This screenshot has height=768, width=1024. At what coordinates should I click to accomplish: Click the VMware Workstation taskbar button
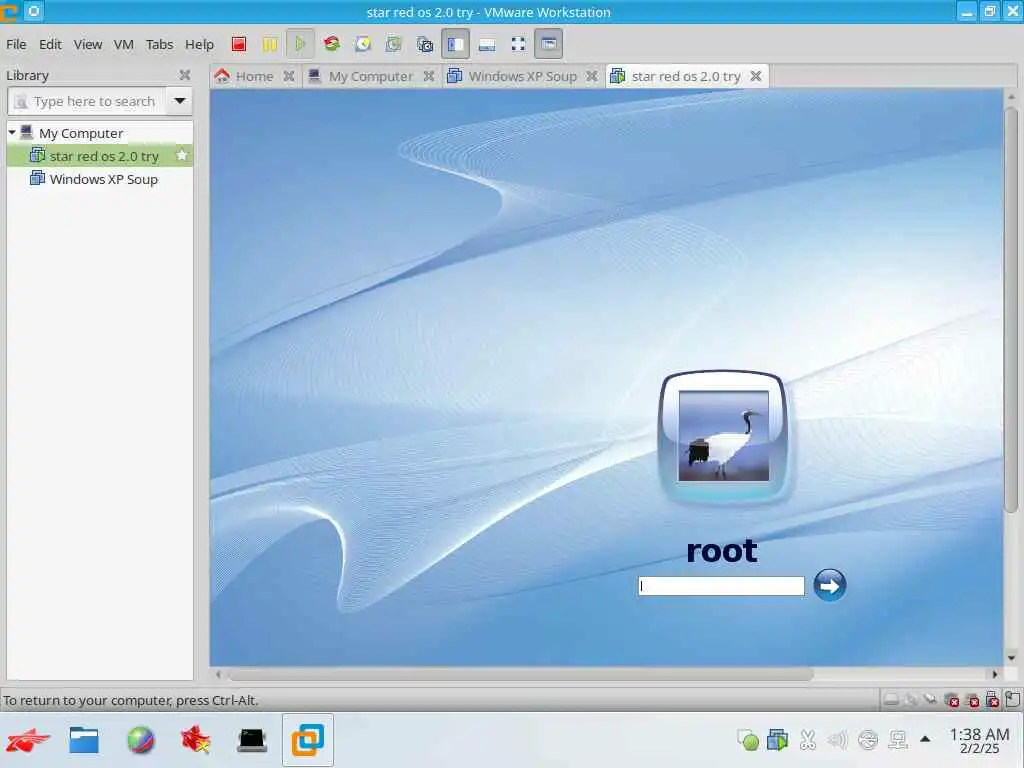pos(308,740)
